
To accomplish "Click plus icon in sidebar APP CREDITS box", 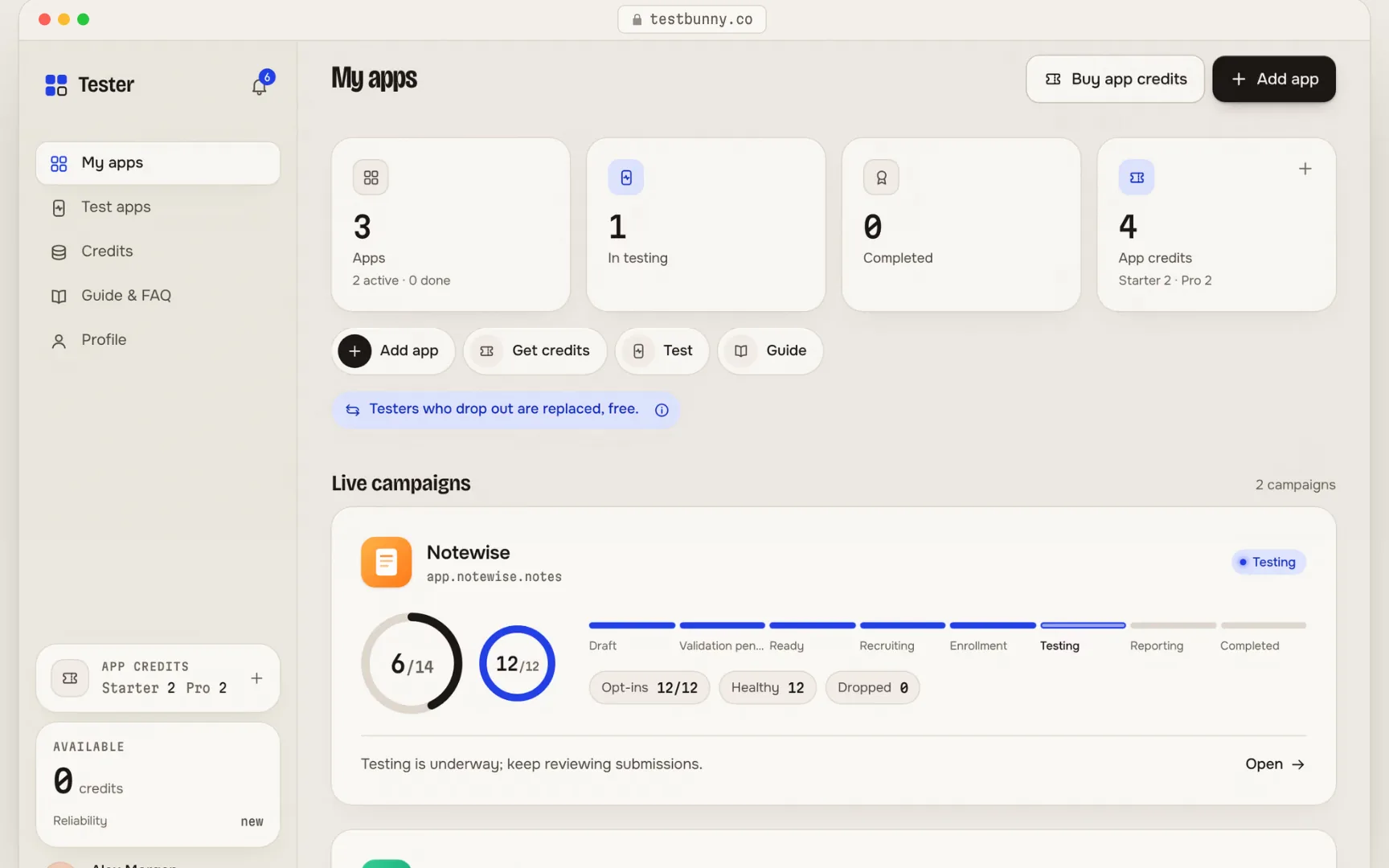I will coord(256,678).
